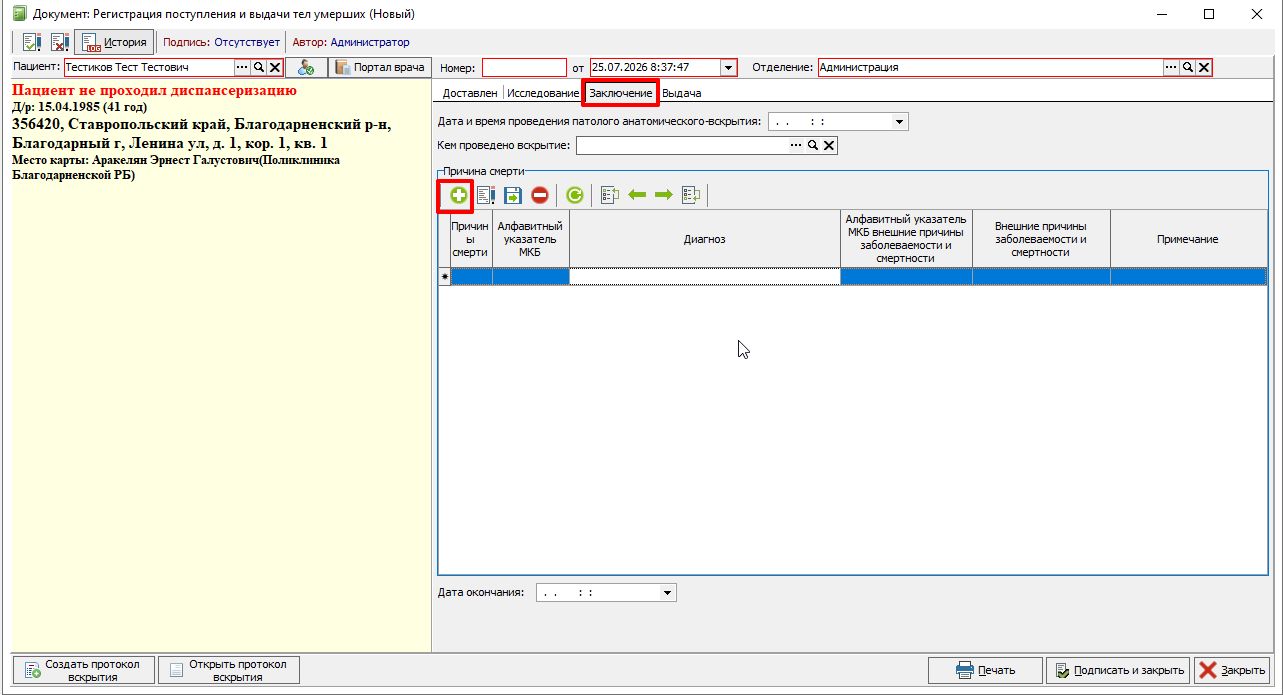Click the Номер input field

pyautogui.click(x=524, y=67)
